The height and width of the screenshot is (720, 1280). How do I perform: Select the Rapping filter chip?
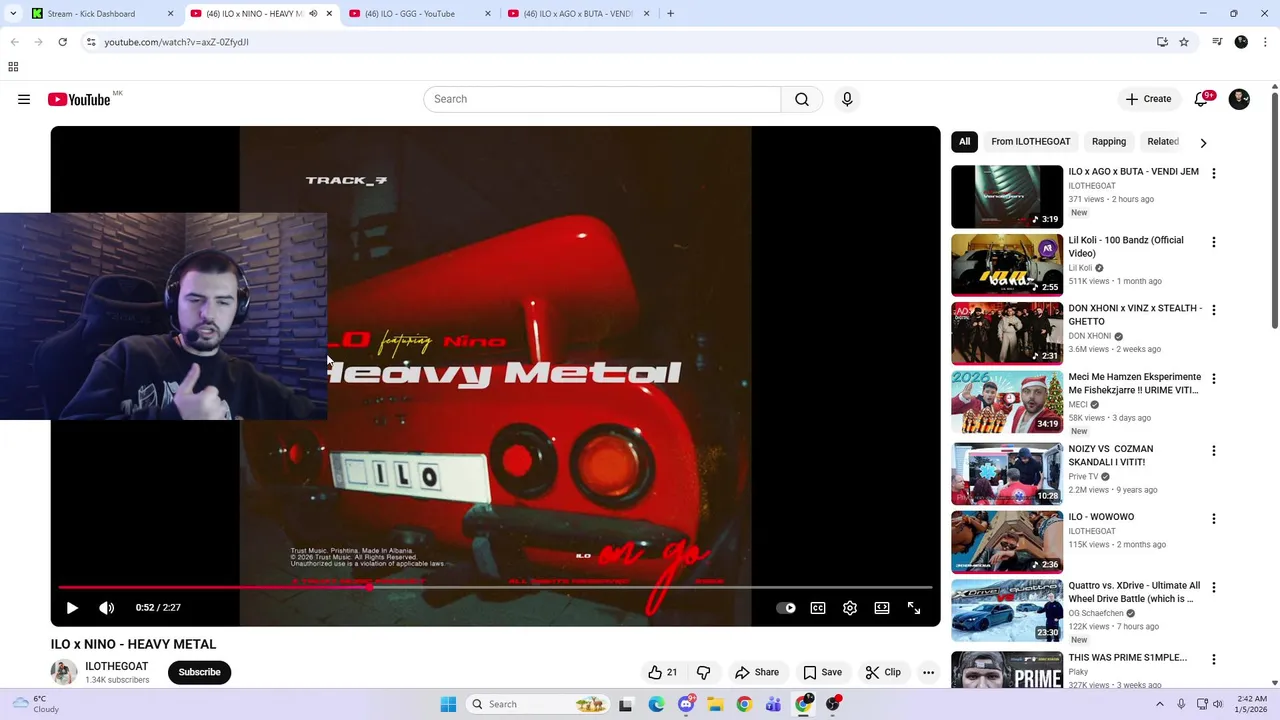[1109, 142]
